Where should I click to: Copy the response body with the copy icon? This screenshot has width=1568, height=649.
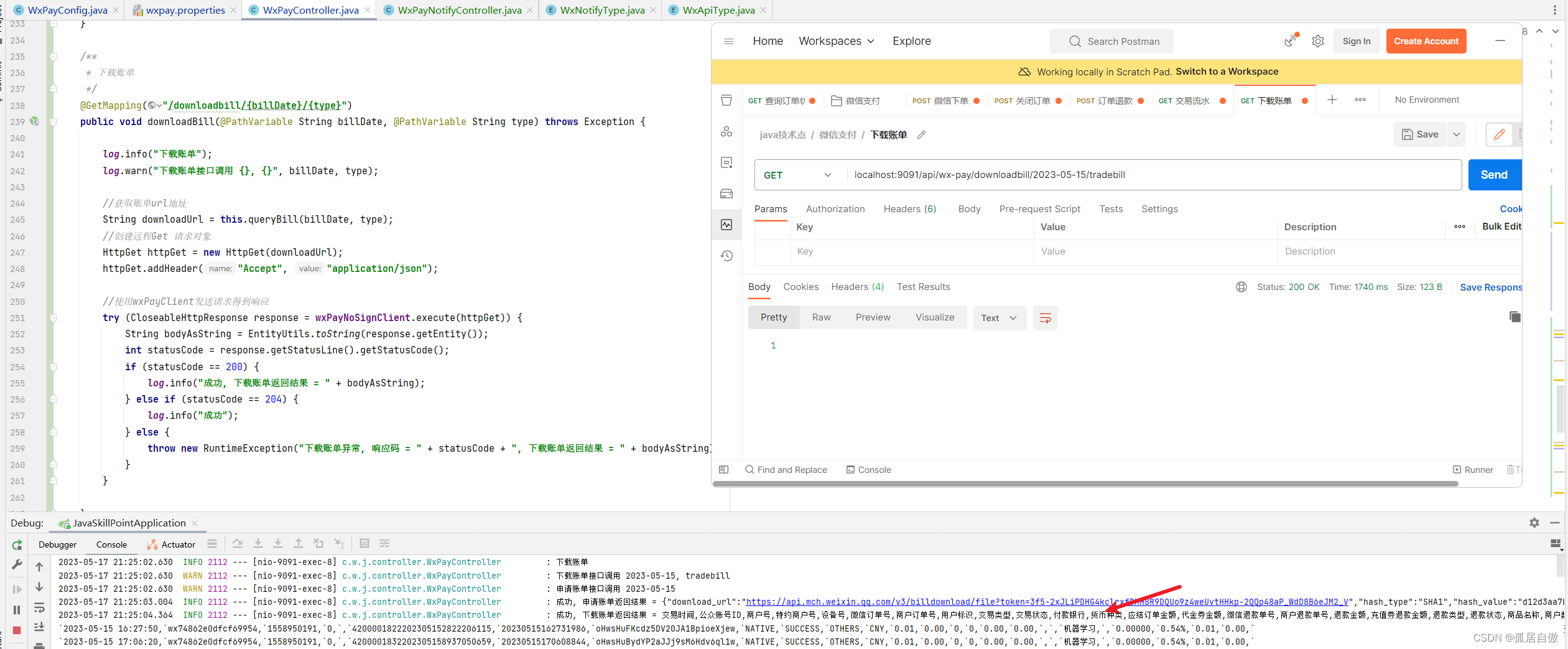[1515, 317]
